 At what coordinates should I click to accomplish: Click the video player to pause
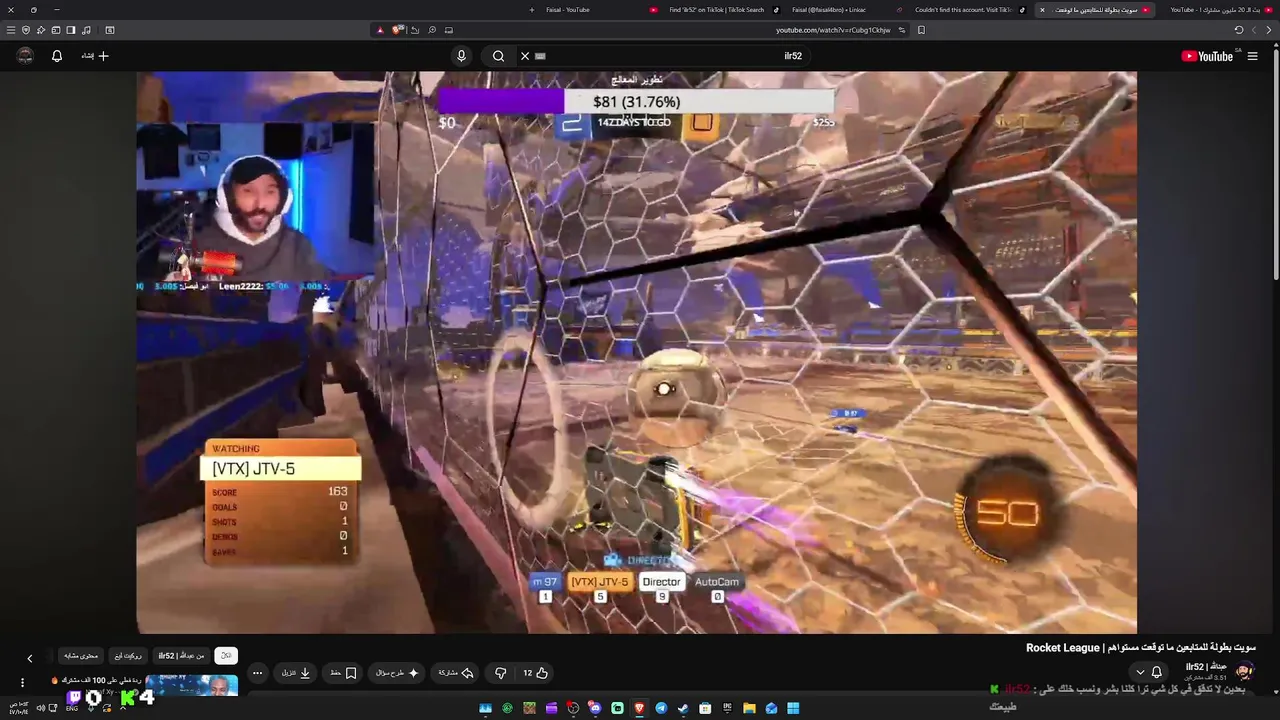[x=637, y=352]
